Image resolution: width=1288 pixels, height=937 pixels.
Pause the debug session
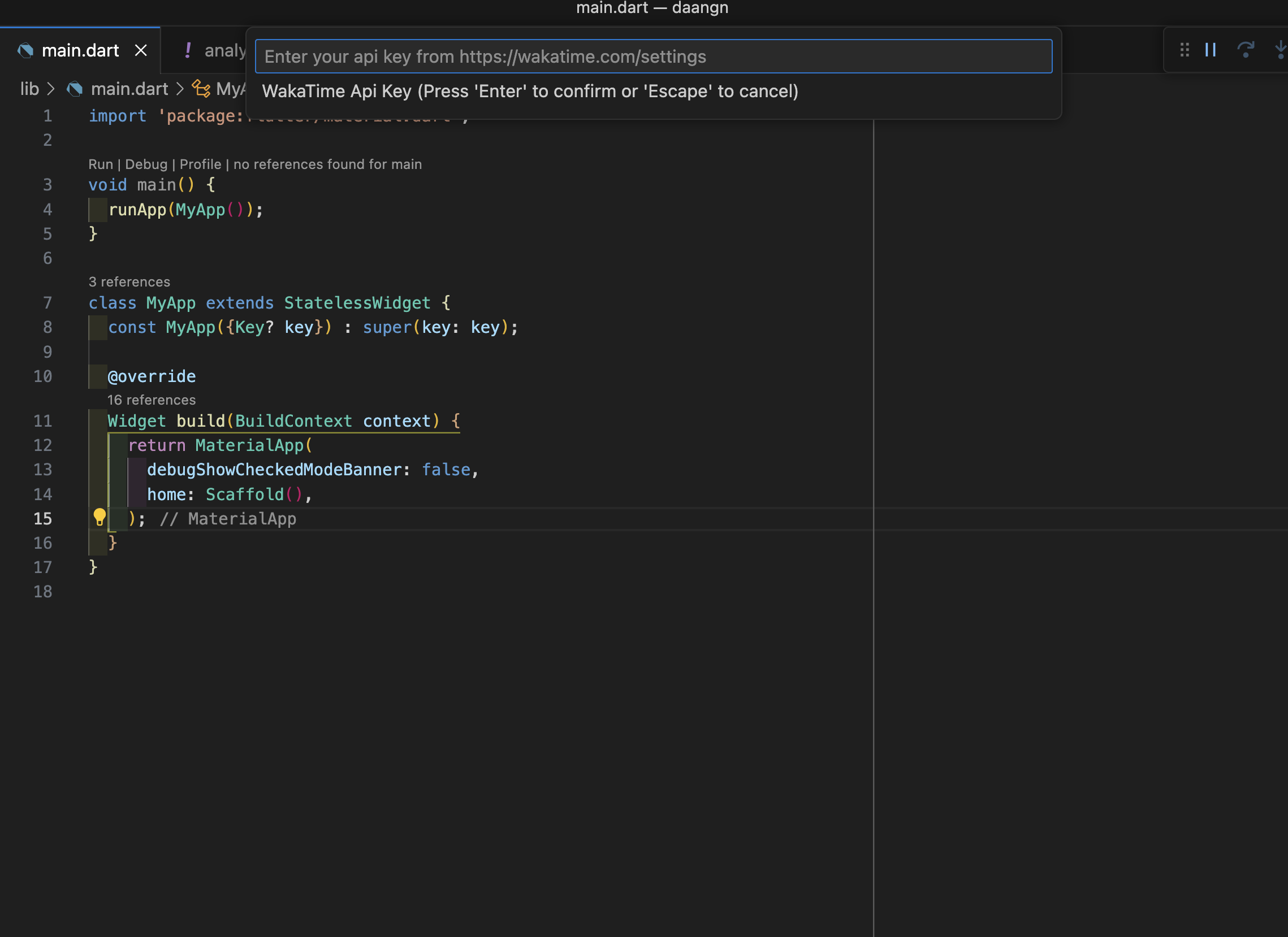tap(1210, 50)
